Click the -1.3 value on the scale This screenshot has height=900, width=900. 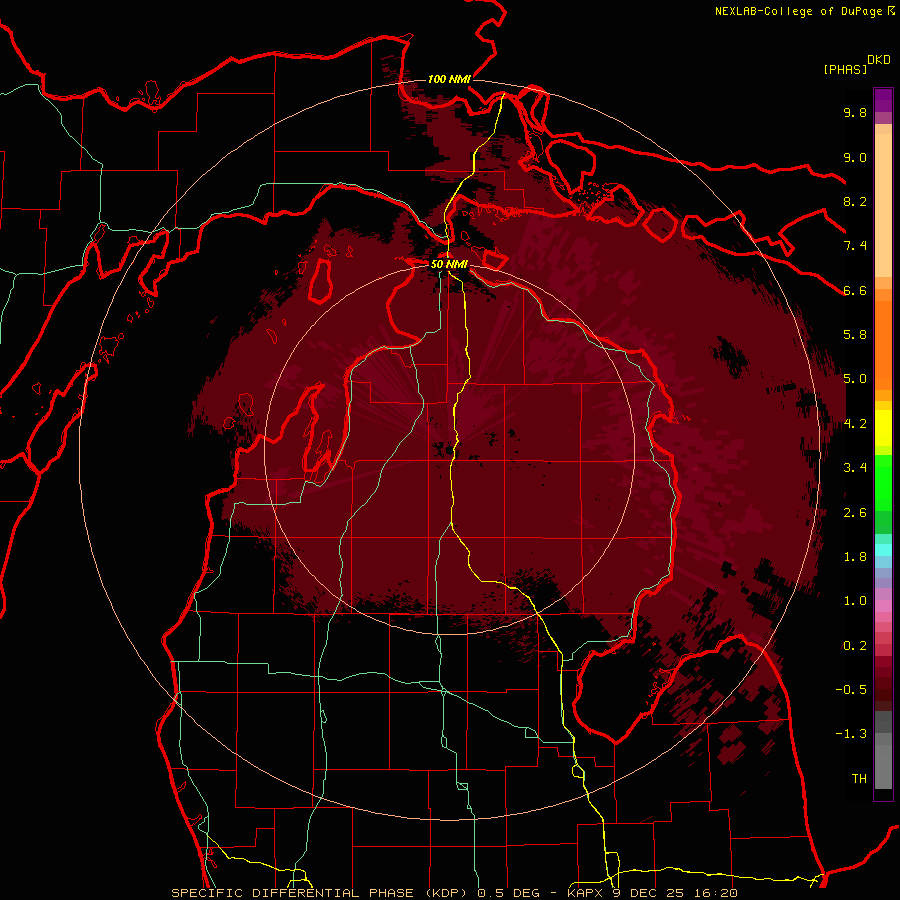pyautogui.click(x=851, y=734)
